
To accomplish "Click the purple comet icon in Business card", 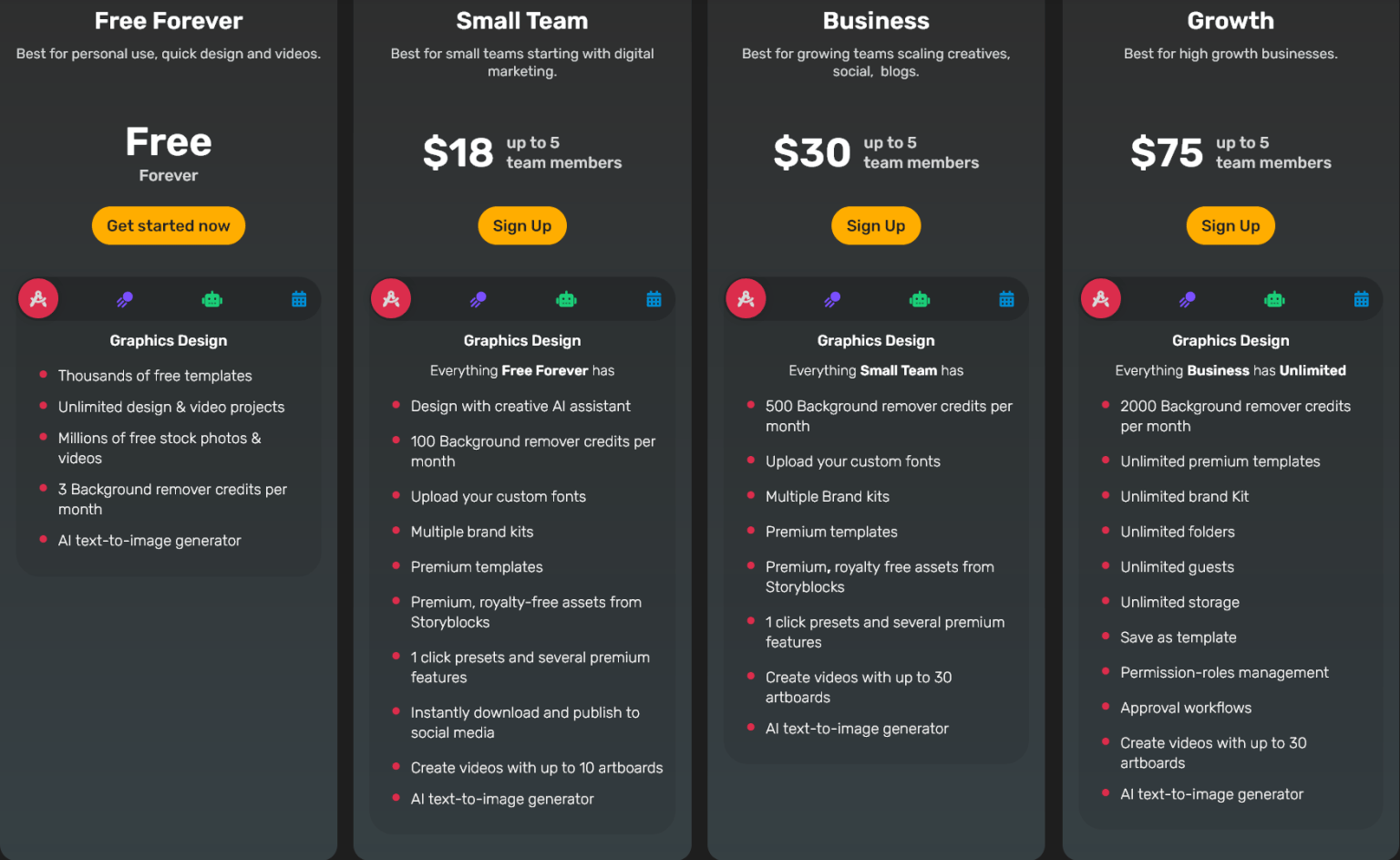I will 832,298.
